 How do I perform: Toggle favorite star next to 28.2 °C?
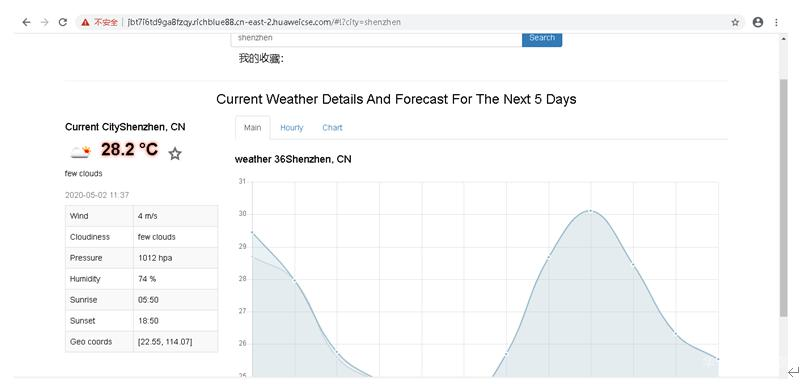tap(175, 153)
